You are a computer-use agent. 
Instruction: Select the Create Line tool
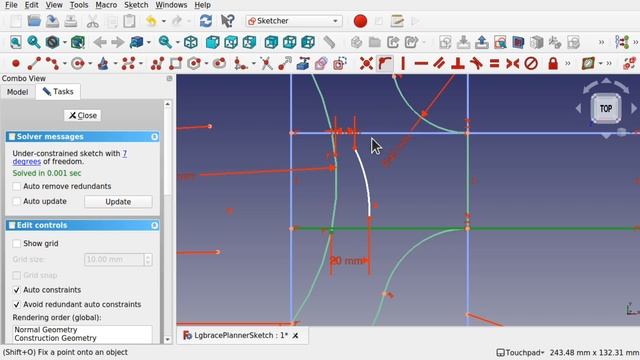click(x=34, y=63)
